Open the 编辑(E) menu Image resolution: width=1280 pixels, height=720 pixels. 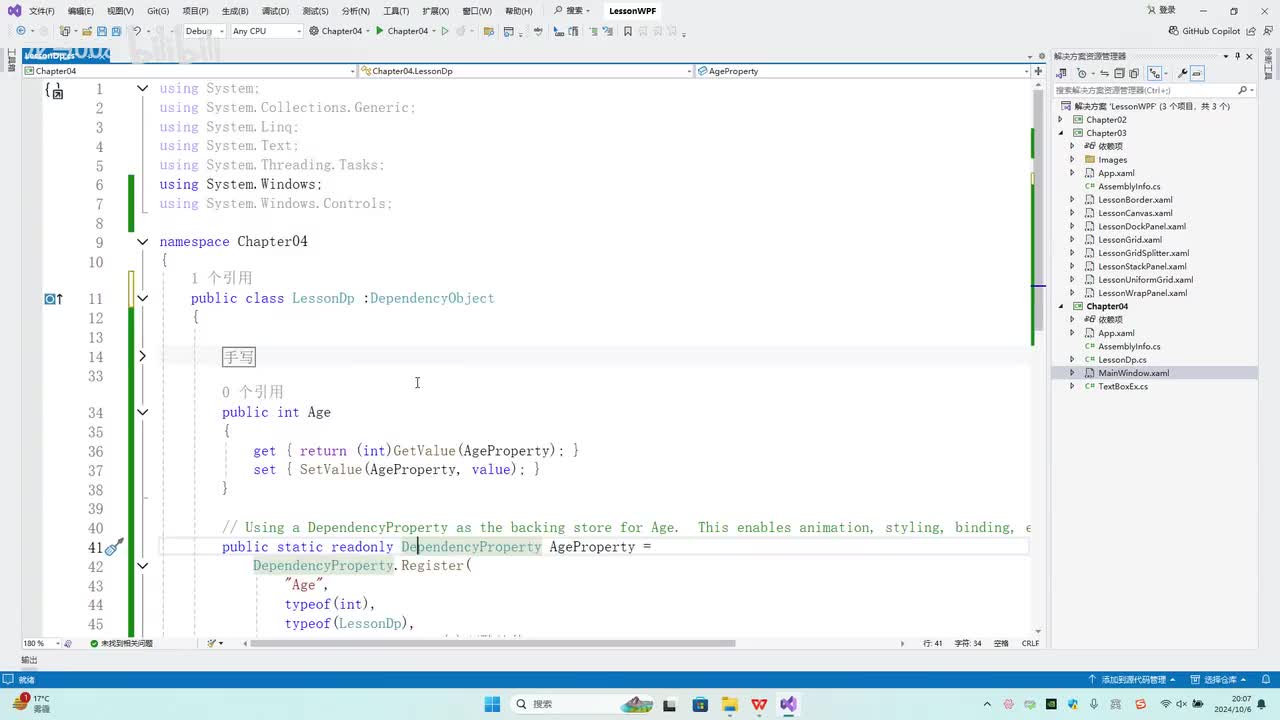pyautogui.click(x=81, y=11)
